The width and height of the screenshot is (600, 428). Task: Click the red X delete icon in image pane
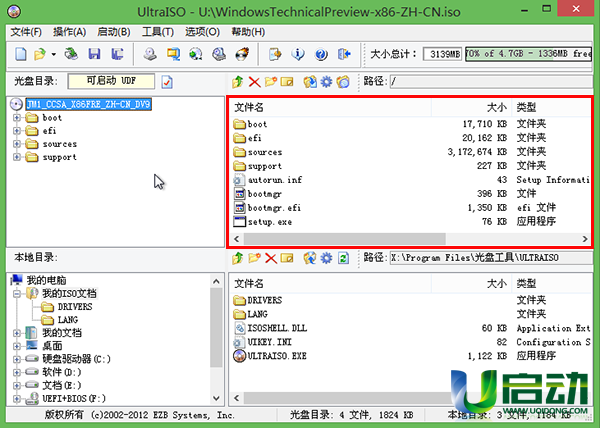point(254,81)
